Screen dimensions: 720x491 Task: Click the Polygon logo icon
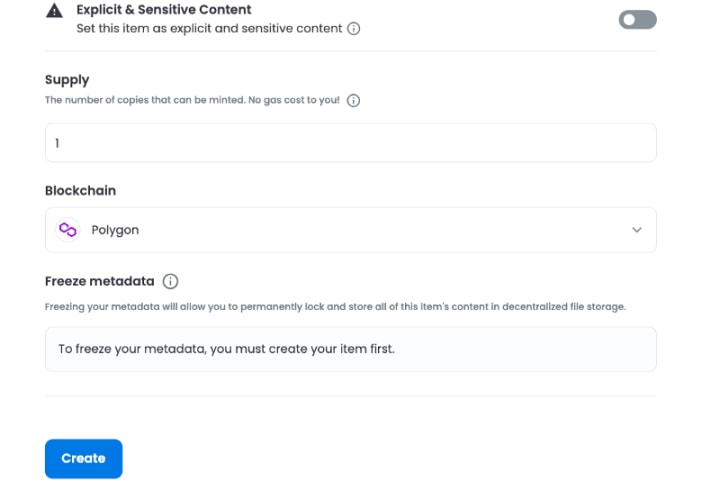click(x=68, y=230)
